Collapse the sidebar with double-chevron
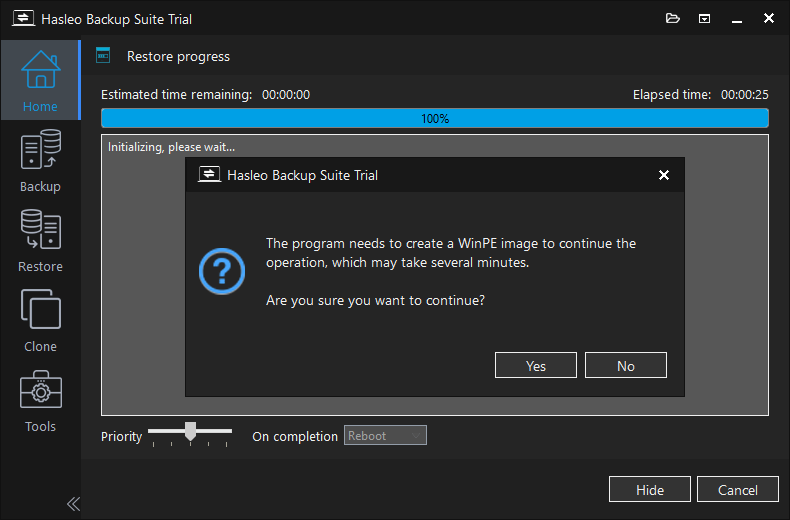The image size is (790, 520). 73,504
